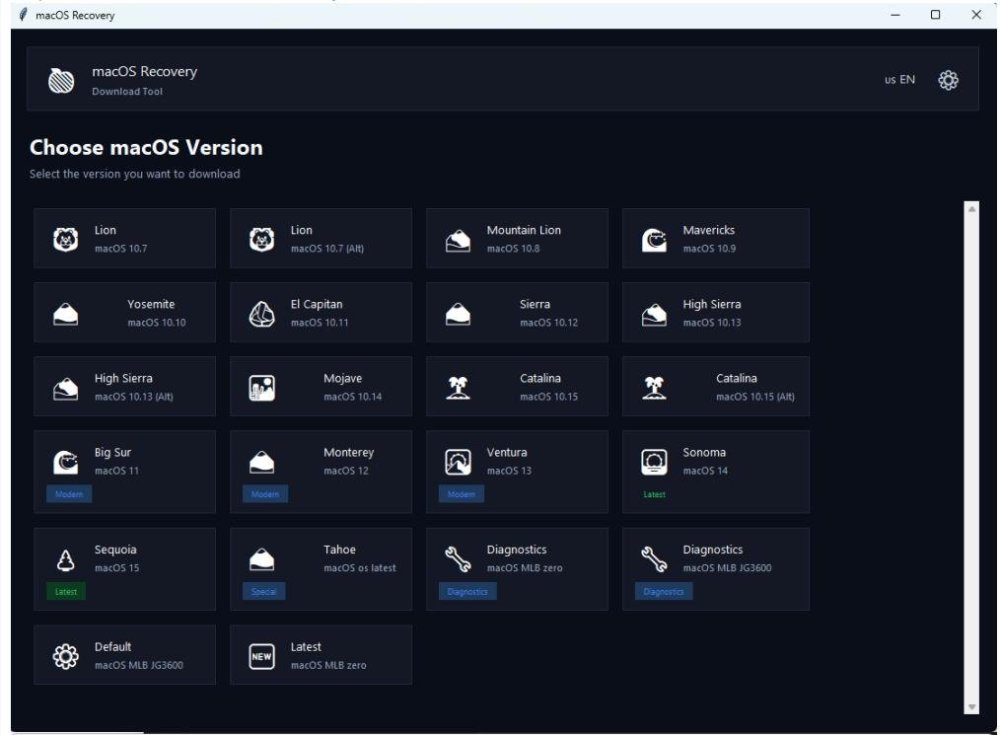Click the Big Sur wave icon

[66, 462]
